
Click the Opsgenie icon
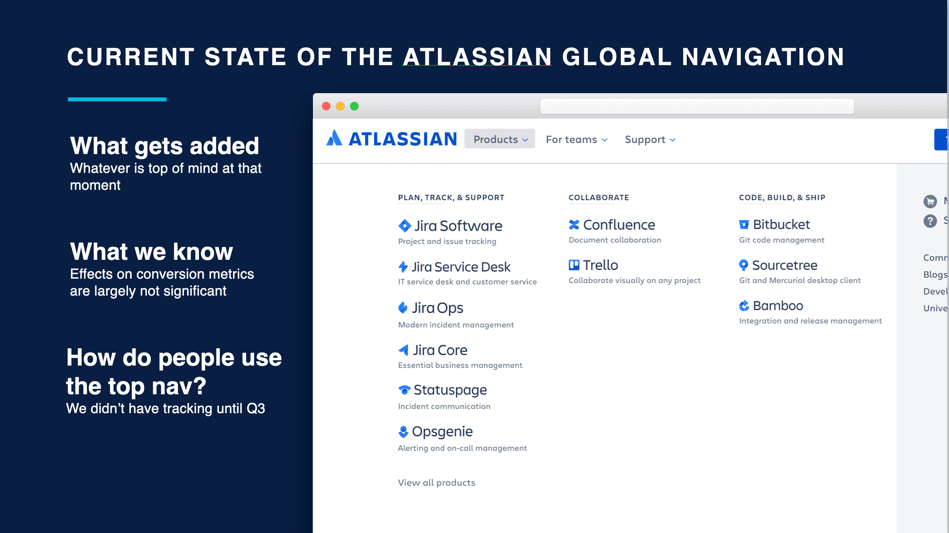click(x=403, y=432)
